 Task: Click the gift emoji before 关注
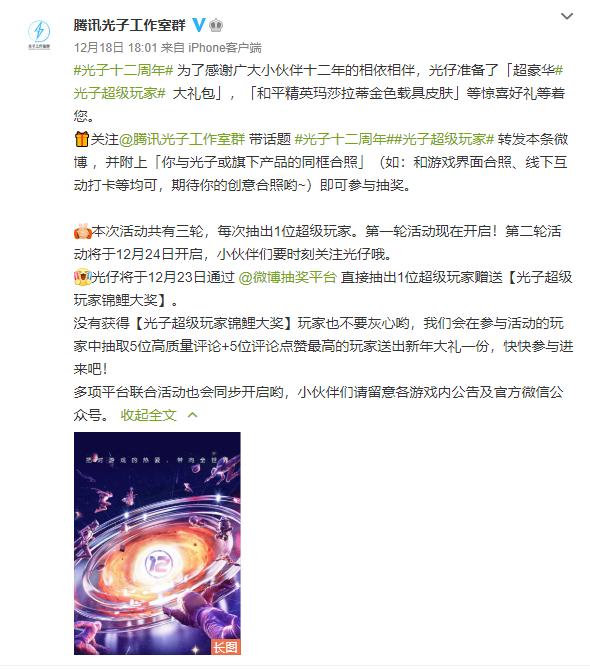pos(81,139)
